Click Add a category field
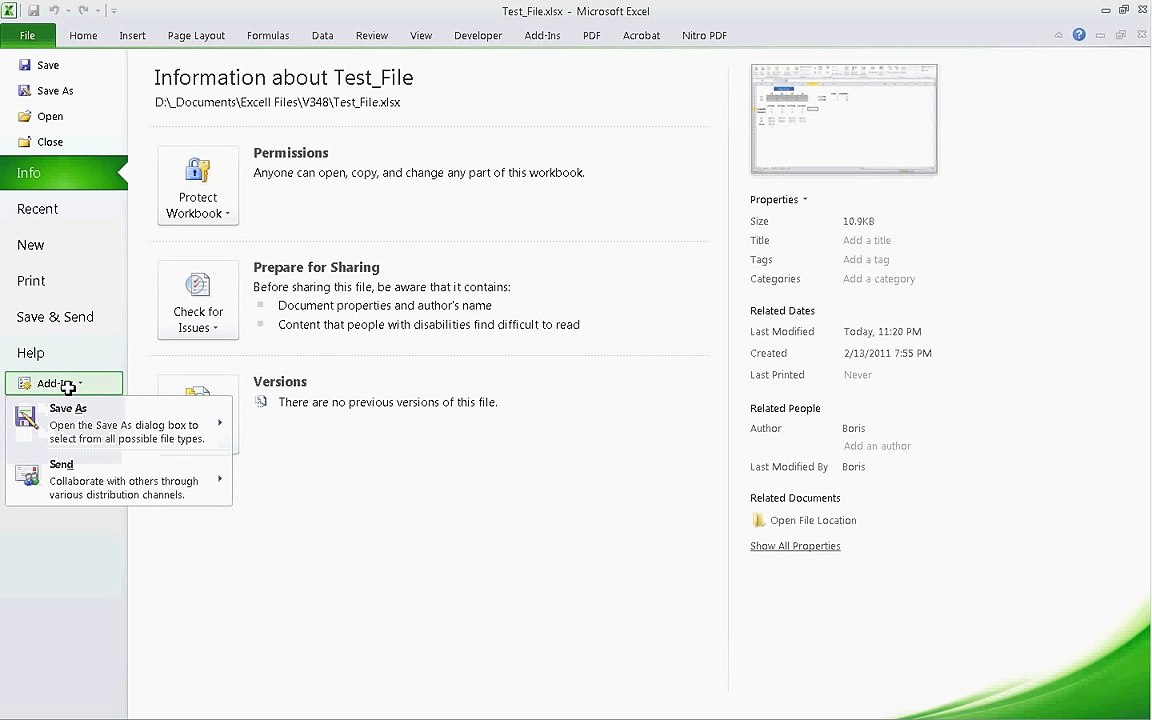The width and height of the screenshot is (1152, 720). [x=879, y=278]
